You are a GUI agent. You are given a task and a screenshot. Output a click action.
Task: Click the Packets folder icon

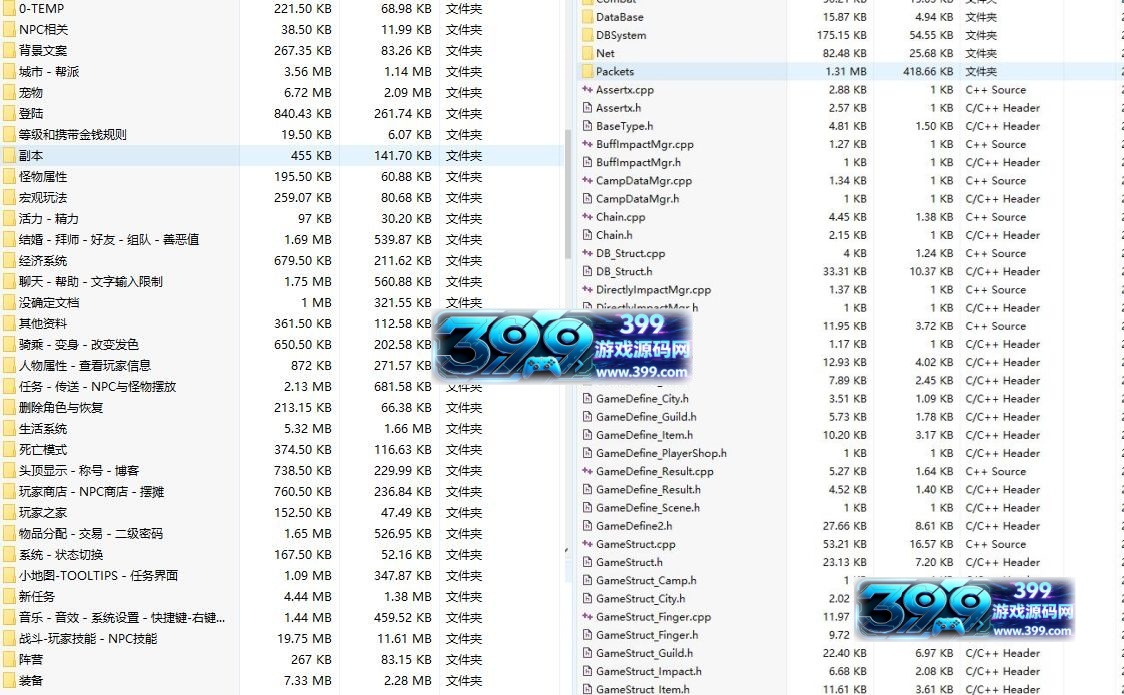pyautogui.click(x=587, y=71)
